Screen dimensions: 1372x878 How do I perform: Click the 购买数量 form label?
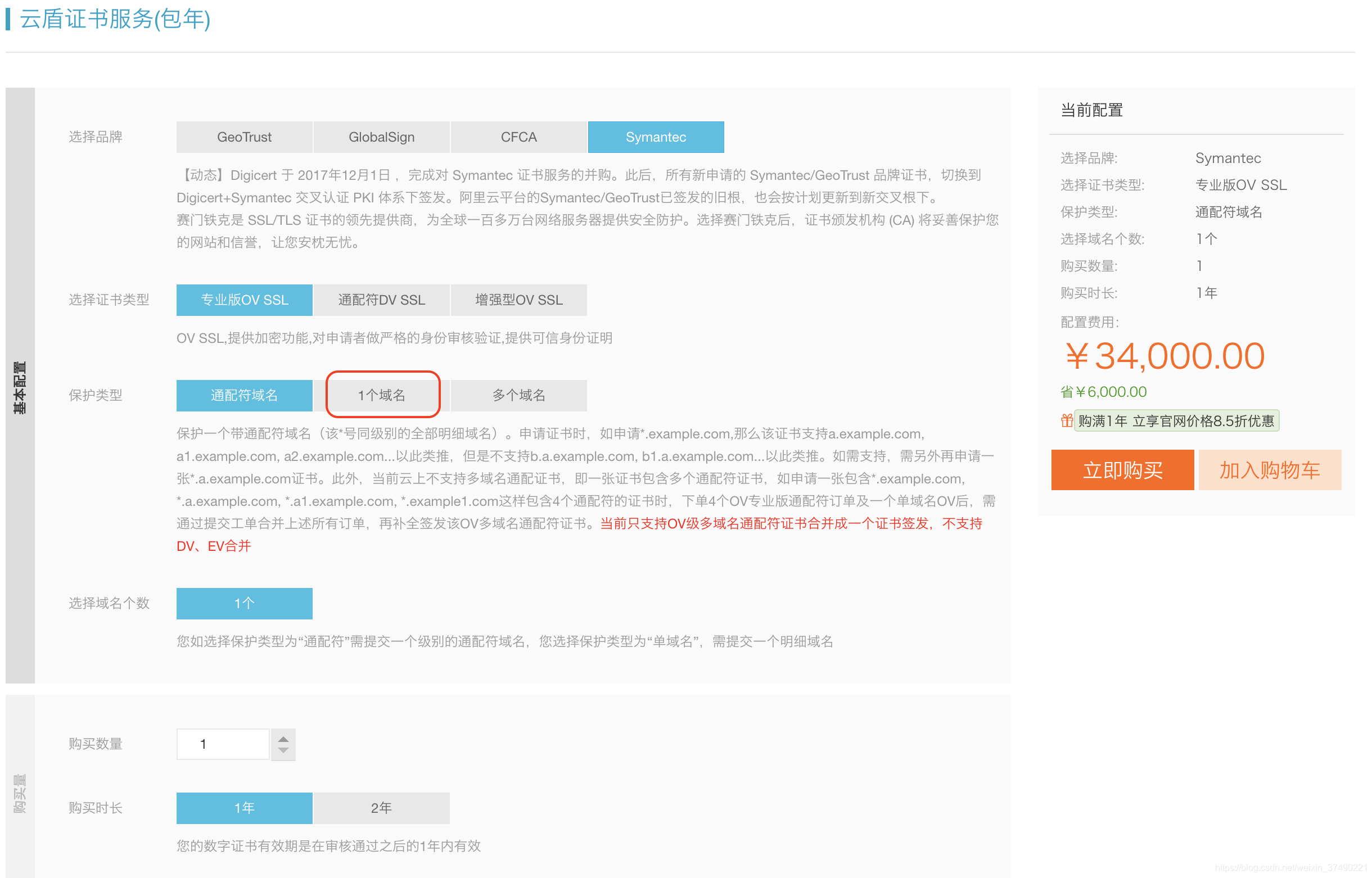95,745
